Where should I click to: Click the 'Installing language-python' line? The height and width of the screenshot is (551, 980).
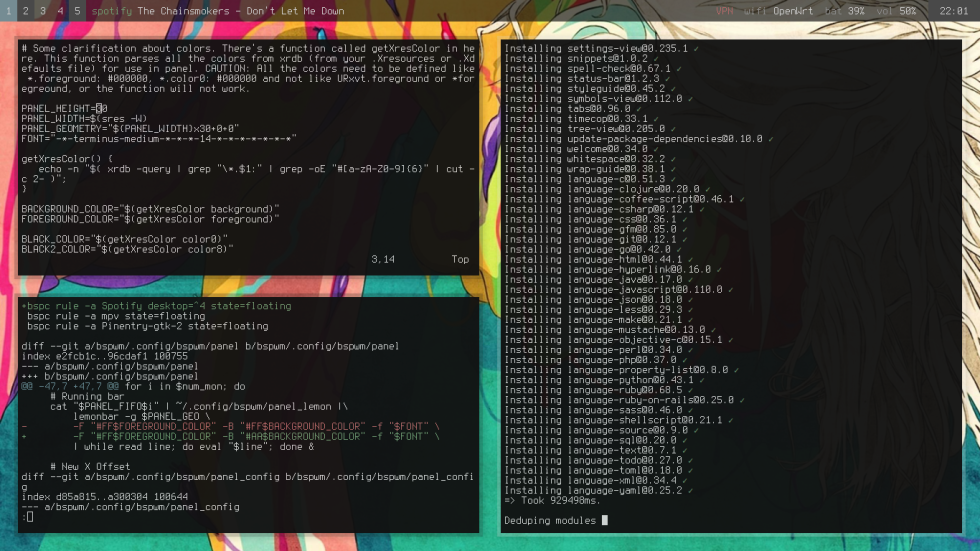click(x=598, y=380)
